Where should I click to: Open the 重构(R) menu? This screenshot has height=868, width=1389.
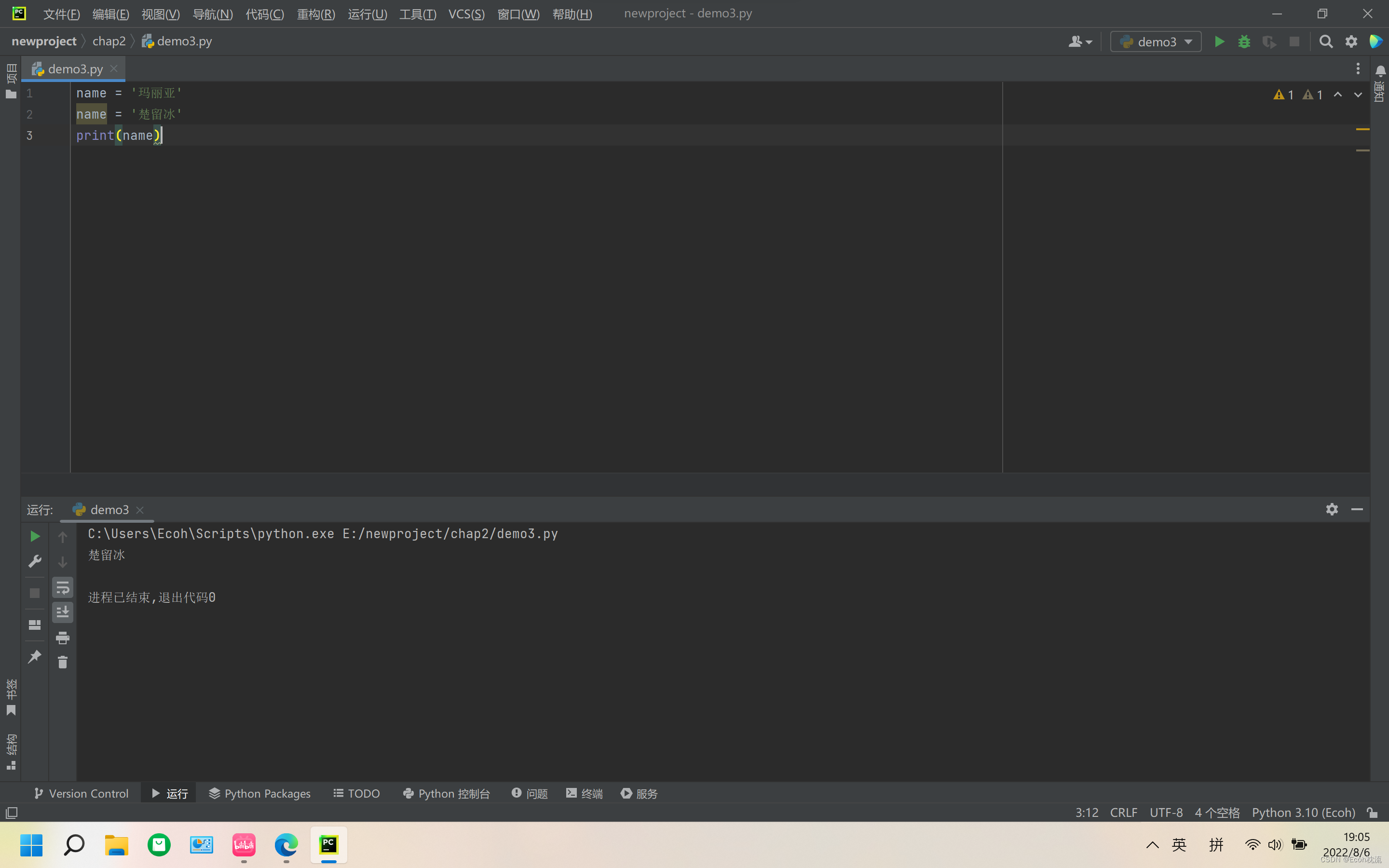click(x=316, y=14)
